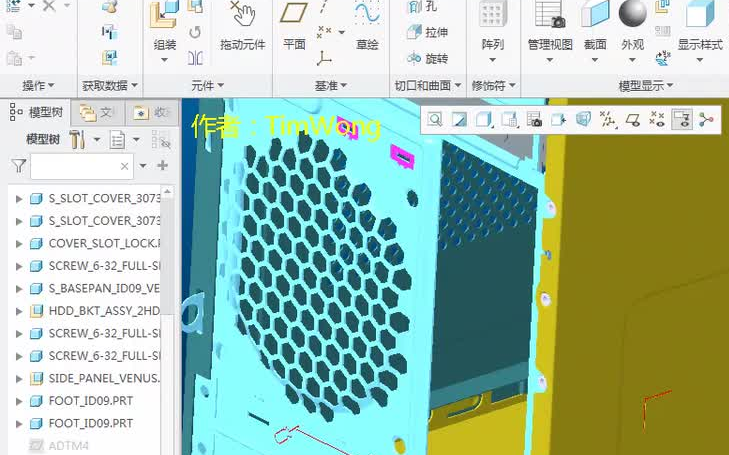Open the model tree settings hammer icon
729x455 pixels.
(77, 139)
